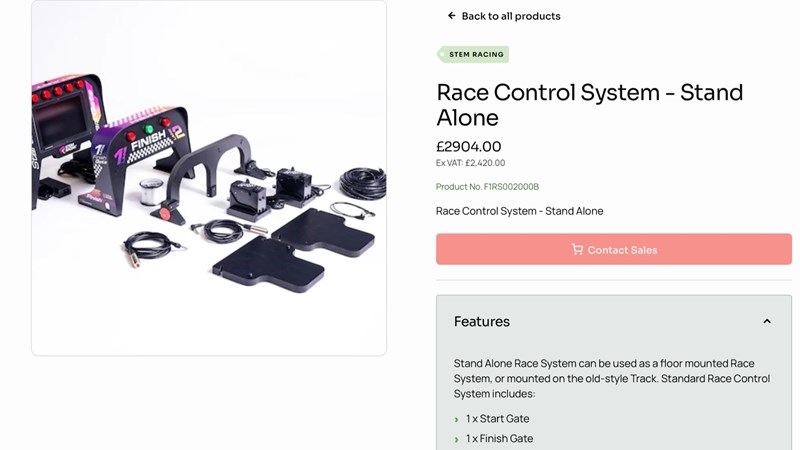
Task: Collapse the Features section using the chevron
Action: pos(767,321)
